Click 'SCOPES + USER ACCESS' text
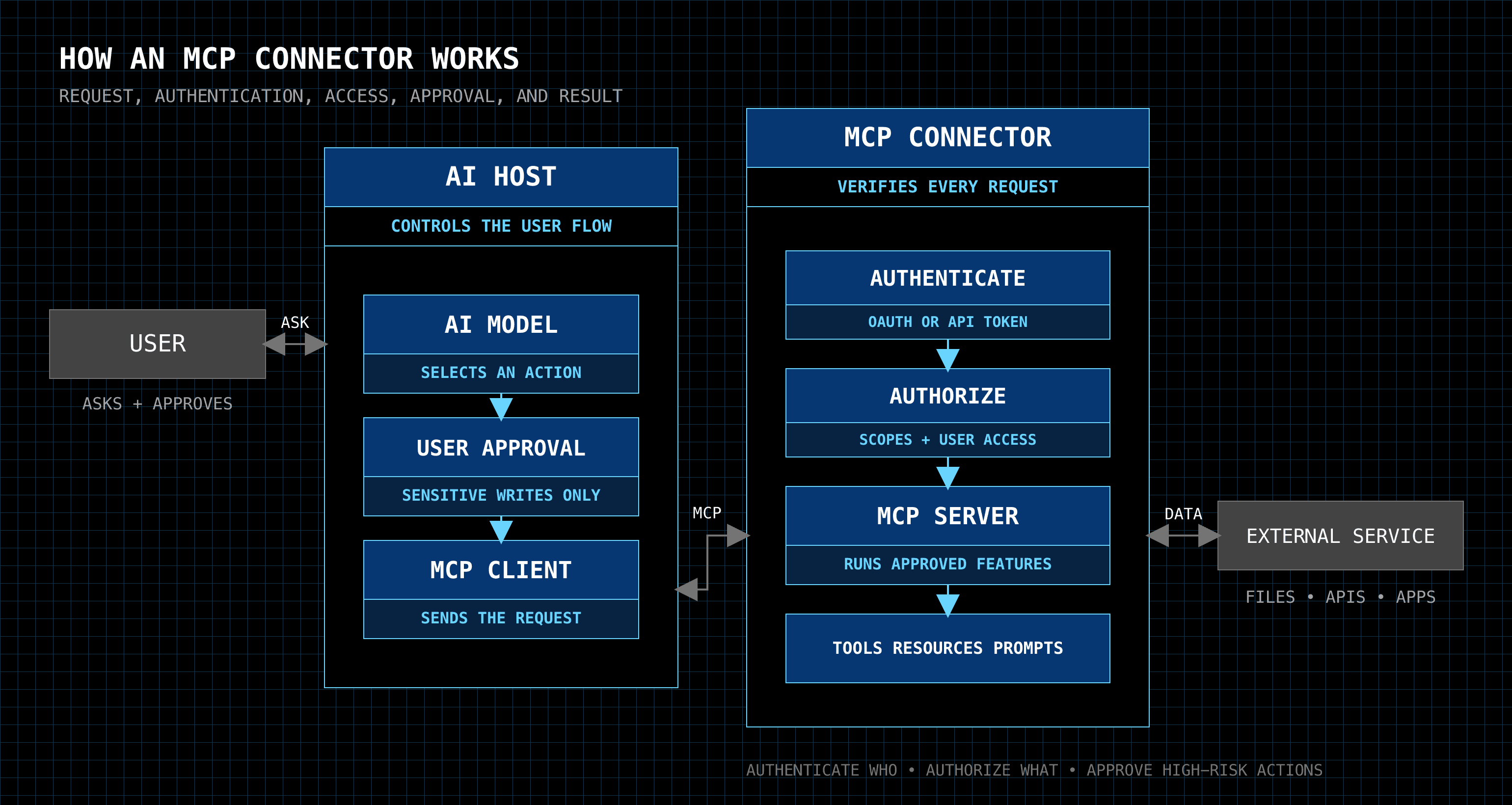Image resolution: width=1512 pixels, height=805 pixels. [x=948, y=439]
